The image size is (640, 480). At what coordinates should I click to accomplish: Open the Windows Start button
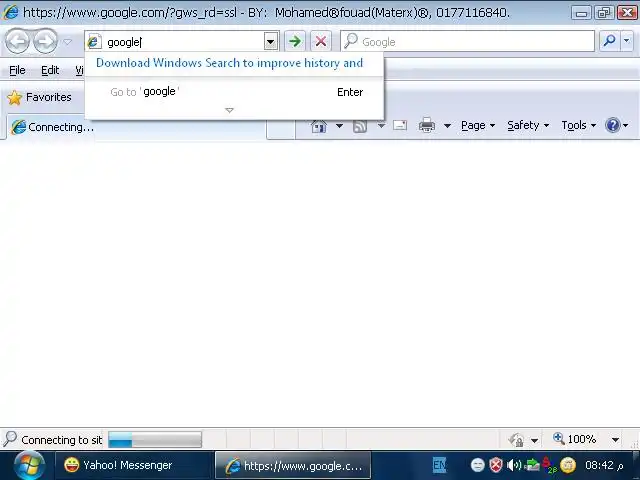pyautogui.click(x=29, y=466)
